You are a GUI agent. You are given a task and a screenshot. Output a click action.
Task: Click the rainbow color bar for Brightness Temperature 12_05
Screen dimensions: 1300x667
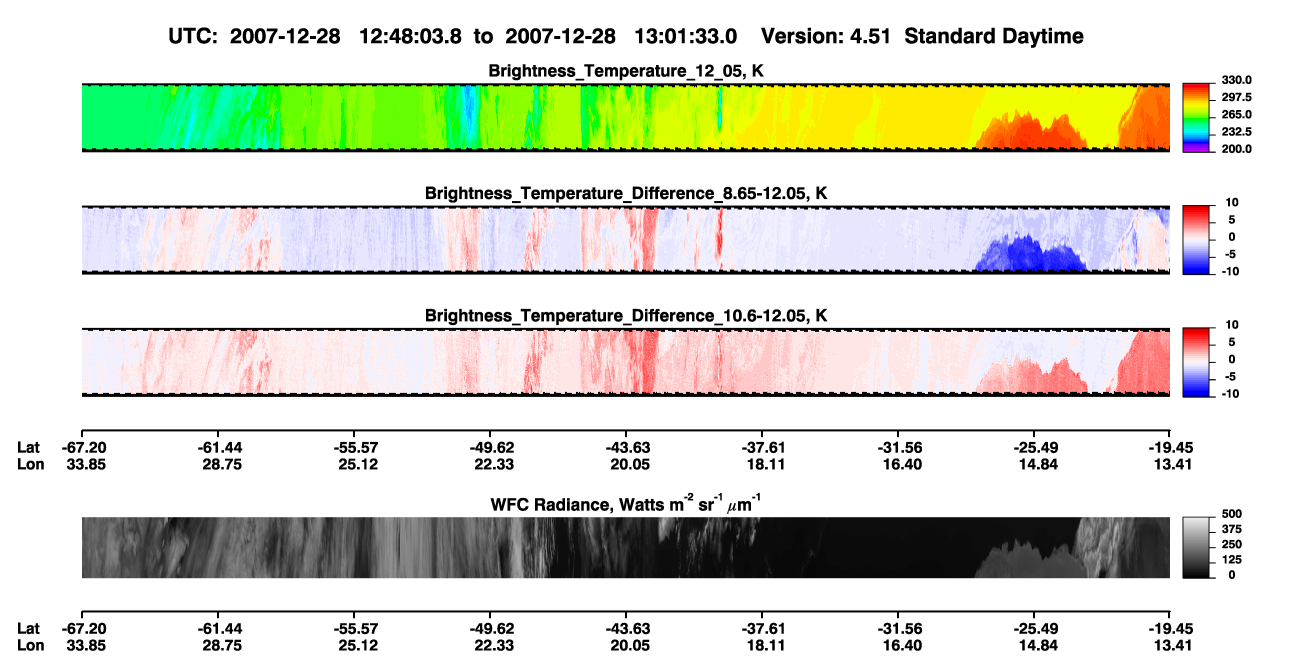(1197, 117)
